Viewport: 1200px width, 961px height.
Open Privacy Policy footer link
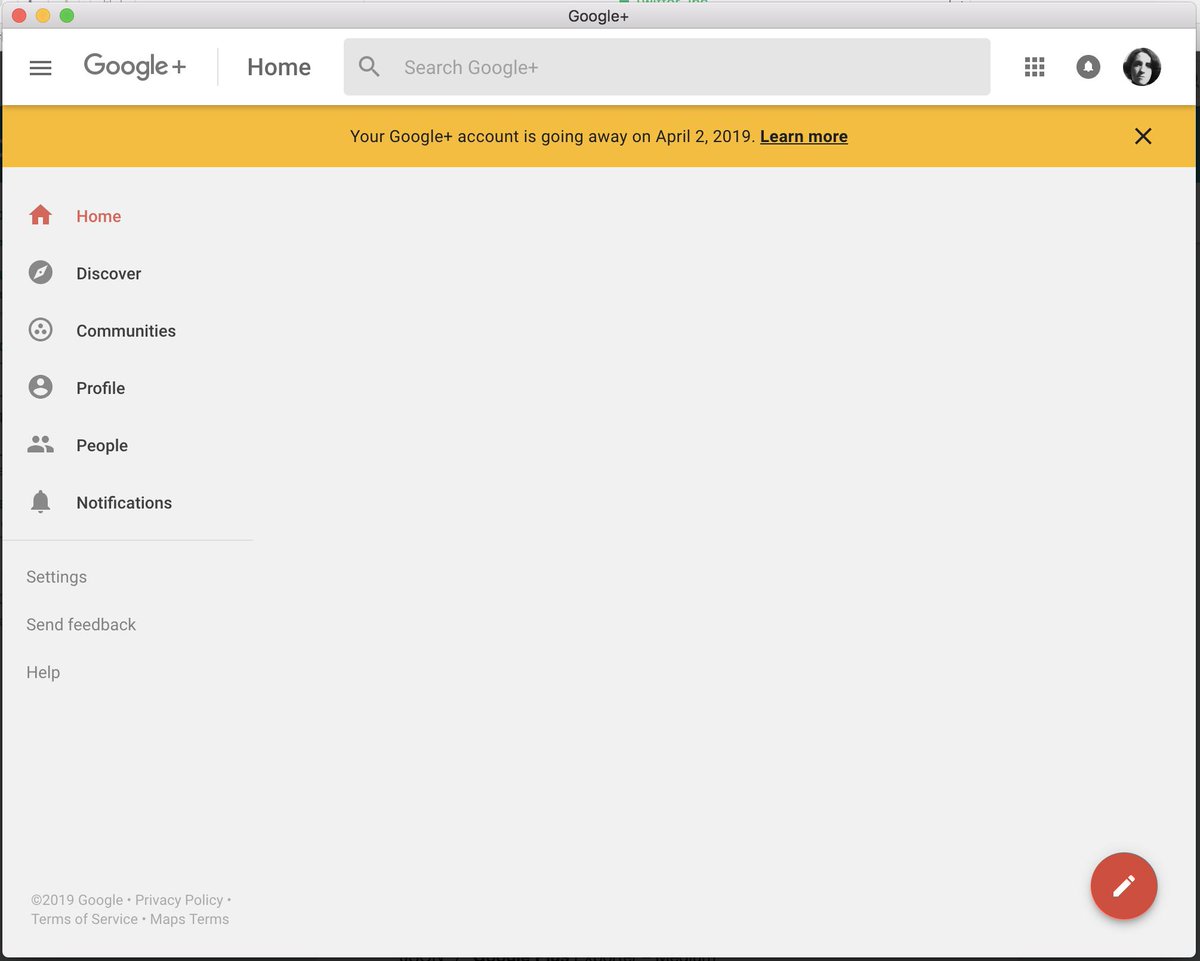tap(180, 900)
